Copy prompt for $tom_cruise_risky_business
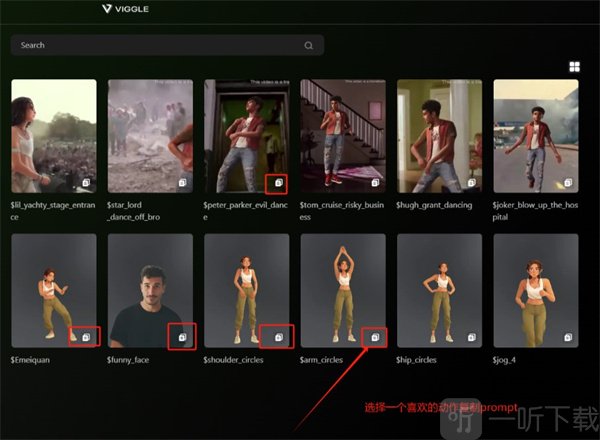This screenshot has height=440, width=600. 375,183
